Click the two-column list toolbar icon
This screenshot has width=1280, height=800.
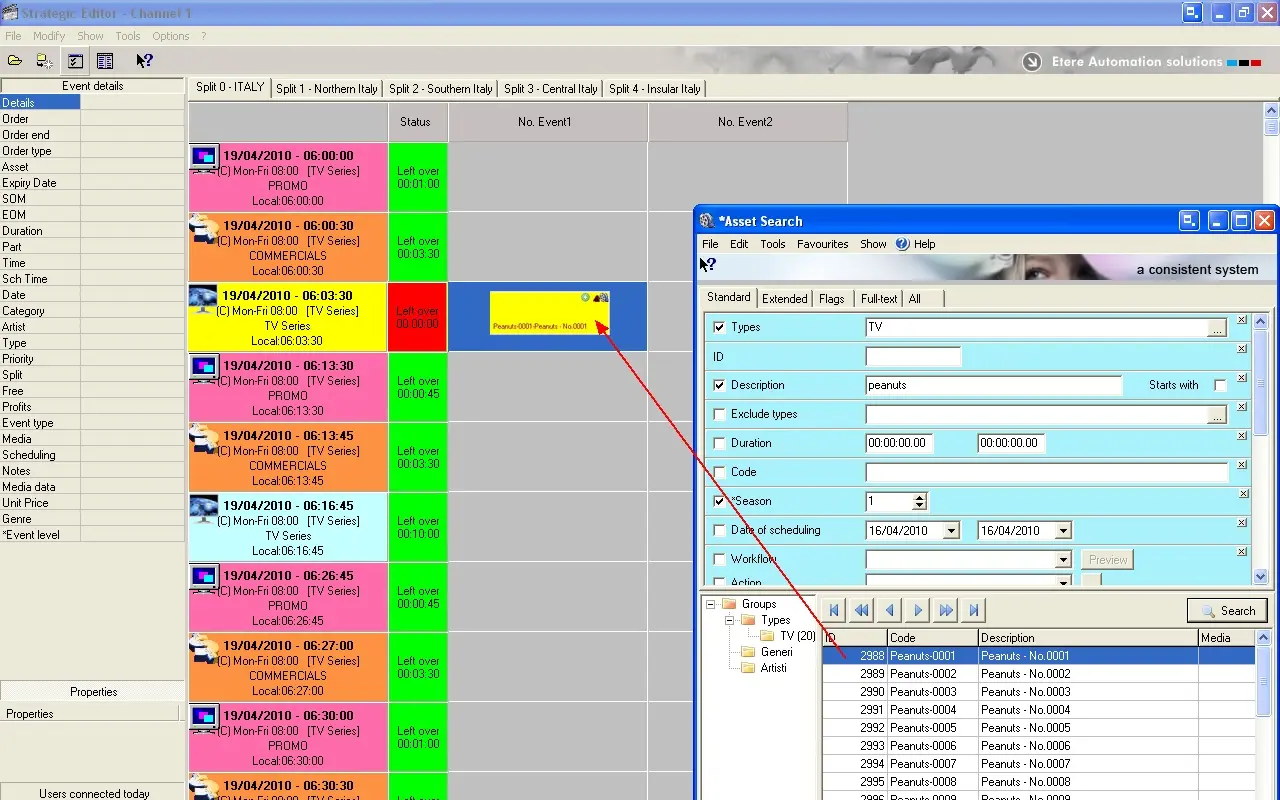[x=105, y=61]
